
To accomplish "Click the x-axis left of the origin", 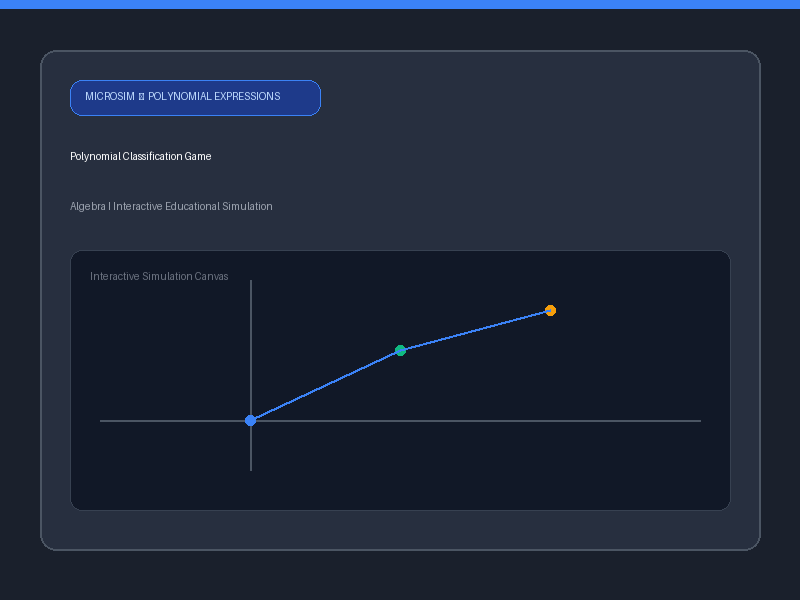I will (x=172, y=421).
